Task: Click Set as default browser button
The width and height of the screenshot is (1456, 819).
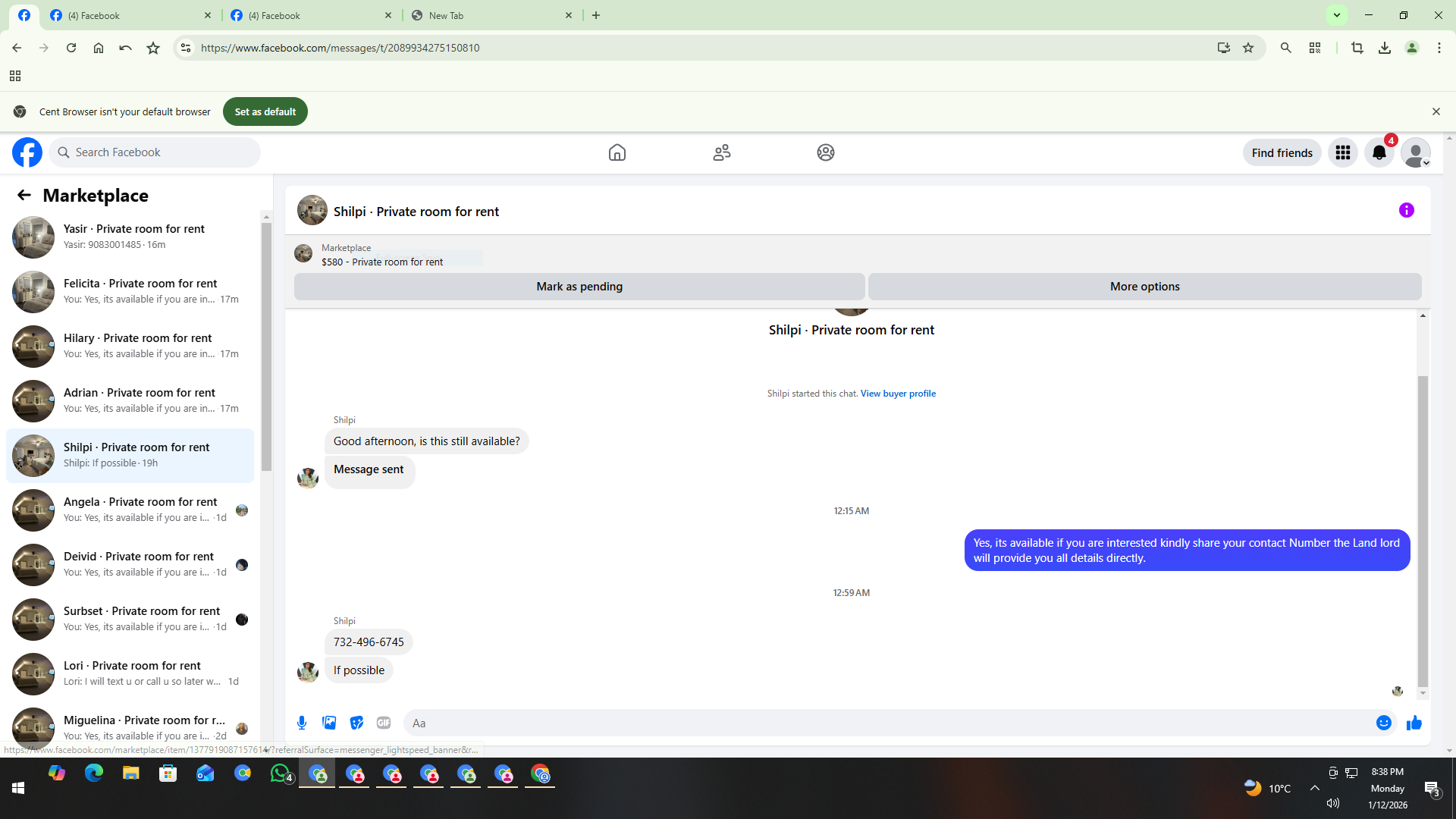Action: pyautogui.click(x=265, y=111)
